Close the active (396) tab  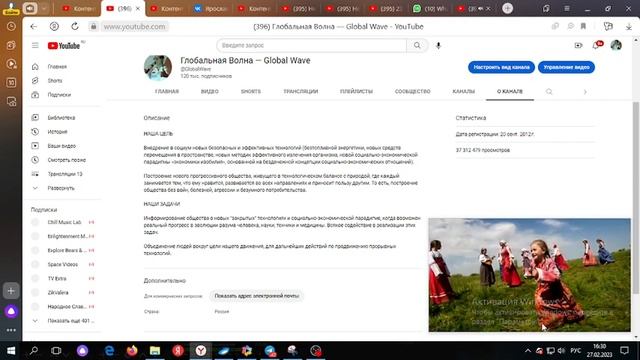(138, 8)
